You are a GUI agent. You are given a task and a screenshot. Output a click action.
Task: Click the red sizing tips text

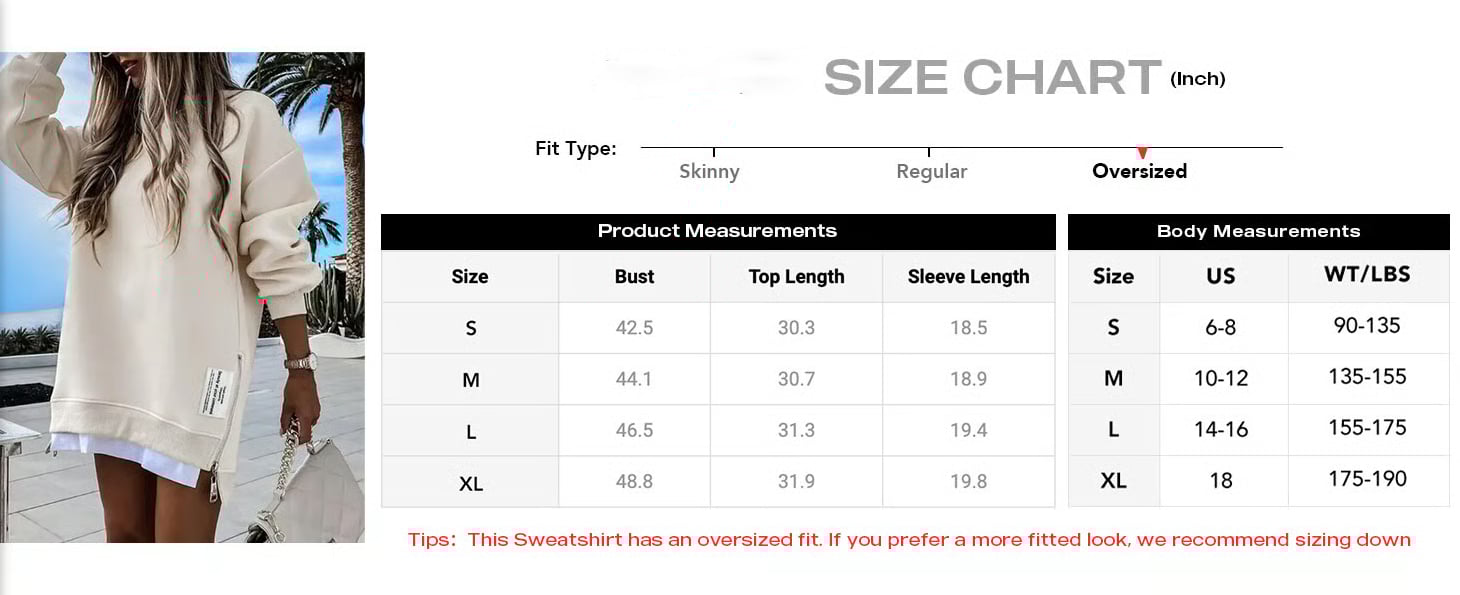(x=909, y=540)
